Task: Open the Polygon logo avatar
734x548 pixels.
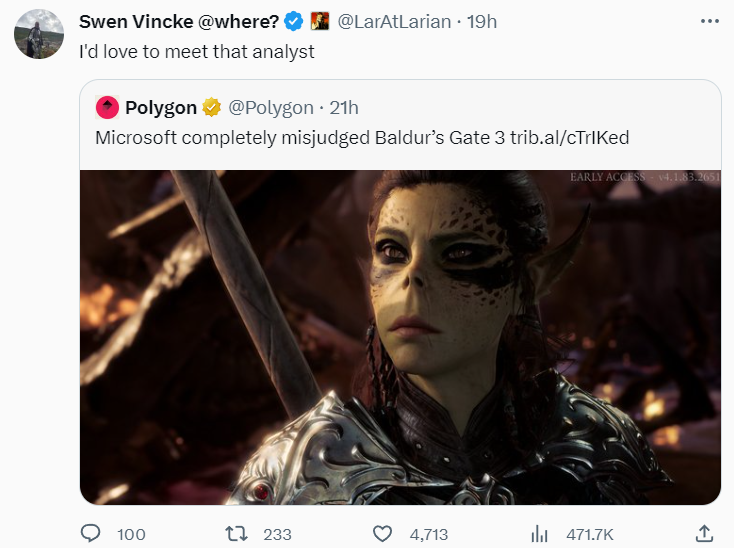Action: coord(107,107)
